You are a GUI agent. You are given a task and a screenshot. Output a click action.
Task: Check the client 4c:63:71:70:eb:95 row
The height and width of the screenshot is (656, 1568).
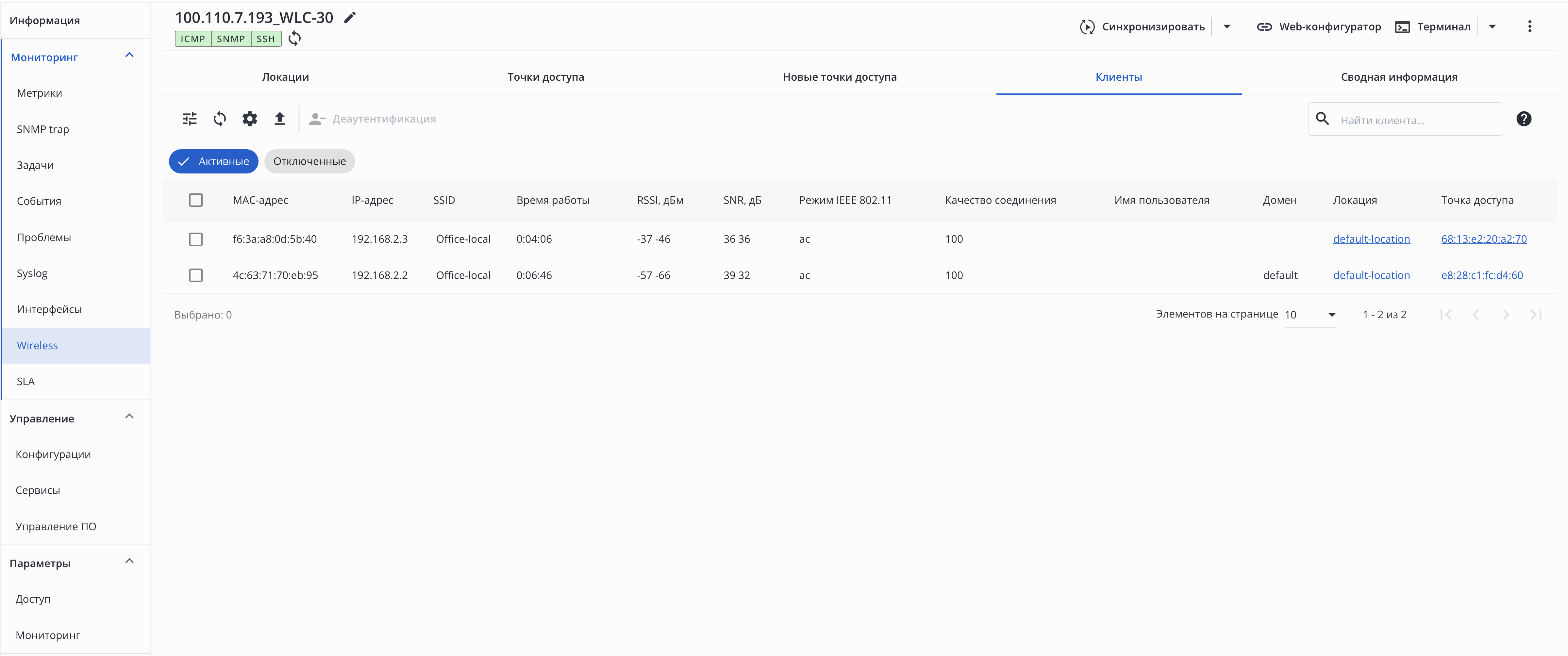195,275
